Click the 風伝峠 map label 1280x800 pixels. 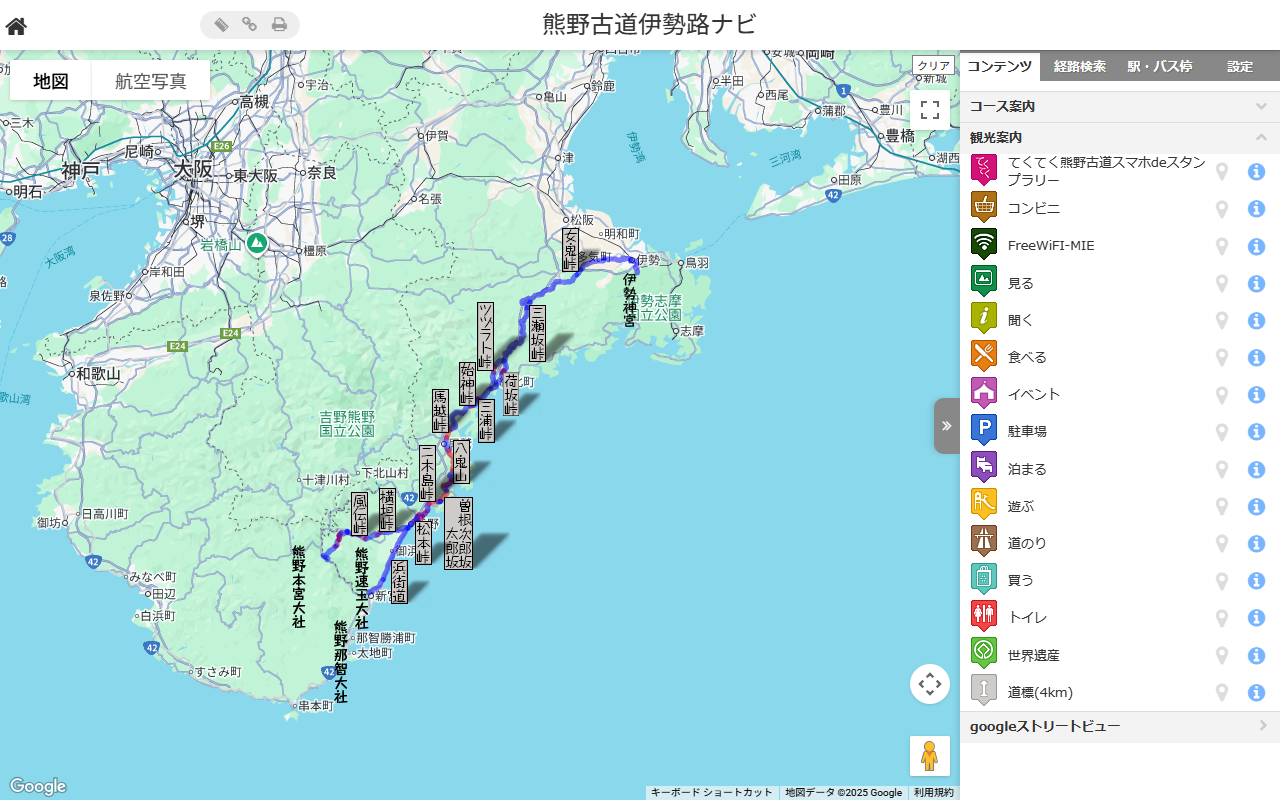359,514
